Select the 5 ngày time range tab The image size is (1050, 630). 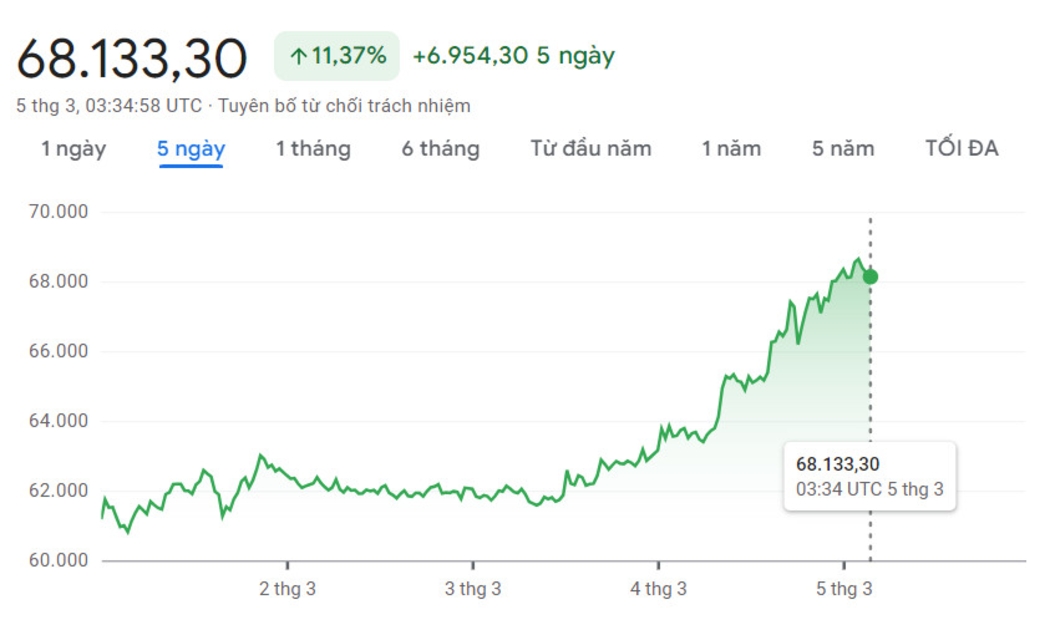point(191,149)
